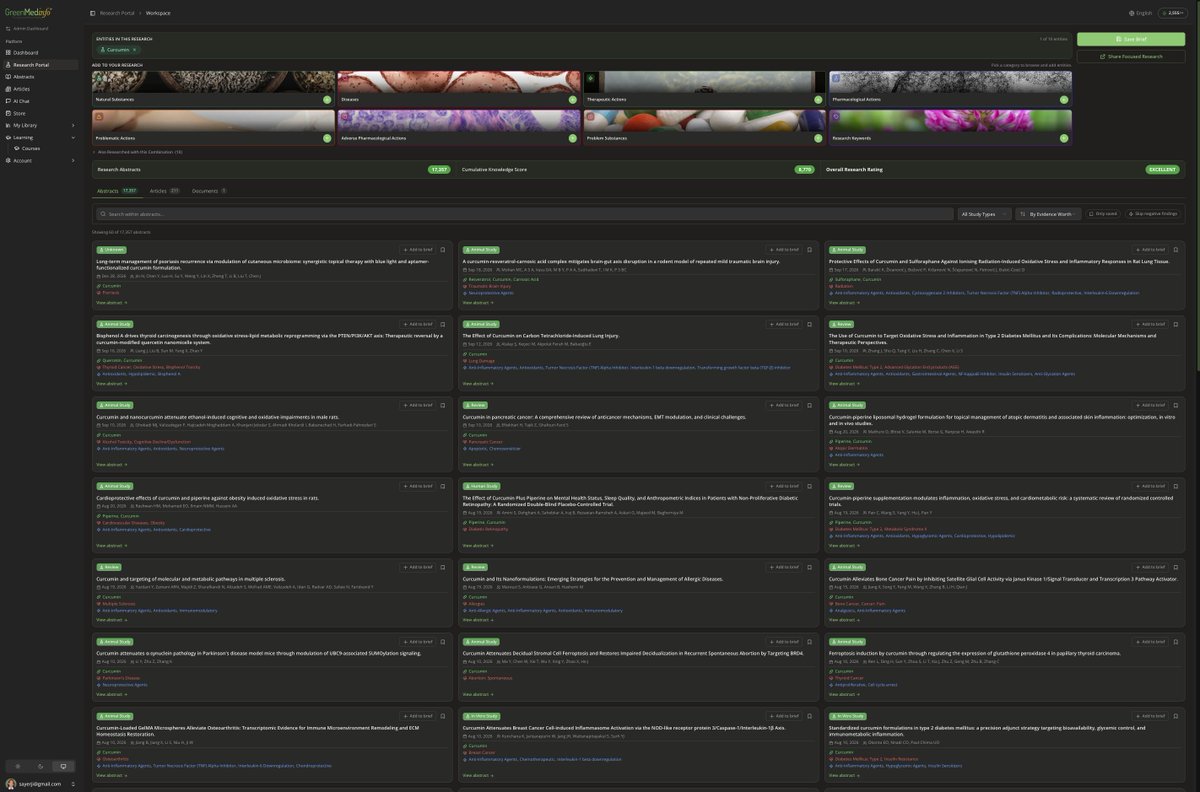1200x792 pixels.
Task: Bookmark the pancreatic cancer review abstract
Action: click(809, 405)
